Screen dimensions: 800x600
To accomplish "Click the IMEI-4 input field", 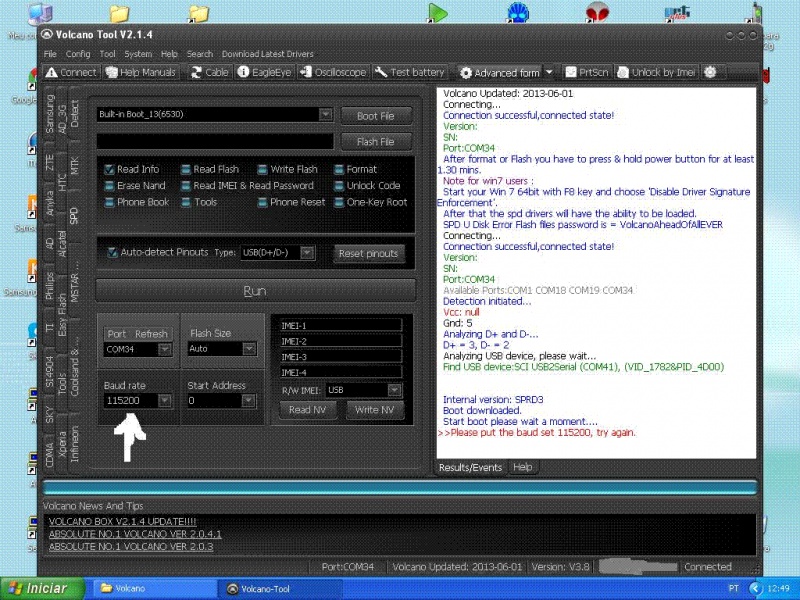I will [x=340, y=372].
